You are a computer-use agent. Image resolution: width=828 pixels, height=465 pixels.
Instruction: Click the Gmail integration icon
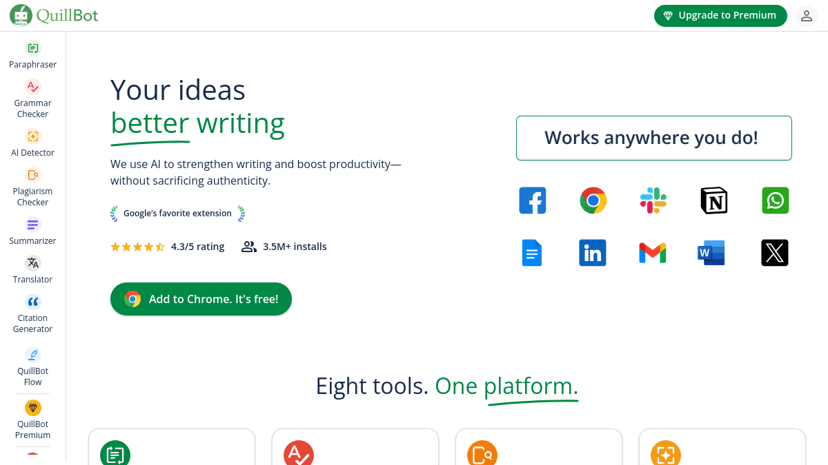(653, 253)
